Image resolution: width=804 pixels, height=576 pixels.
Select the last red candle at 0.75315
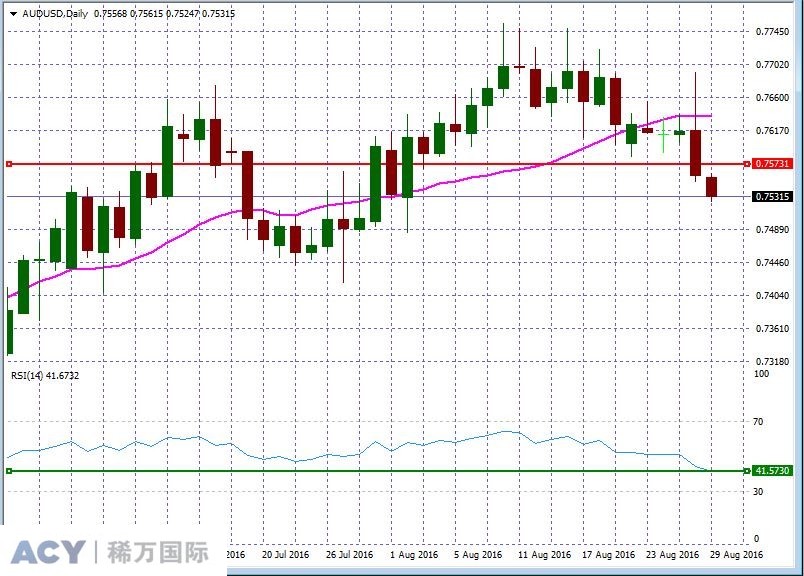coord(711,187)
